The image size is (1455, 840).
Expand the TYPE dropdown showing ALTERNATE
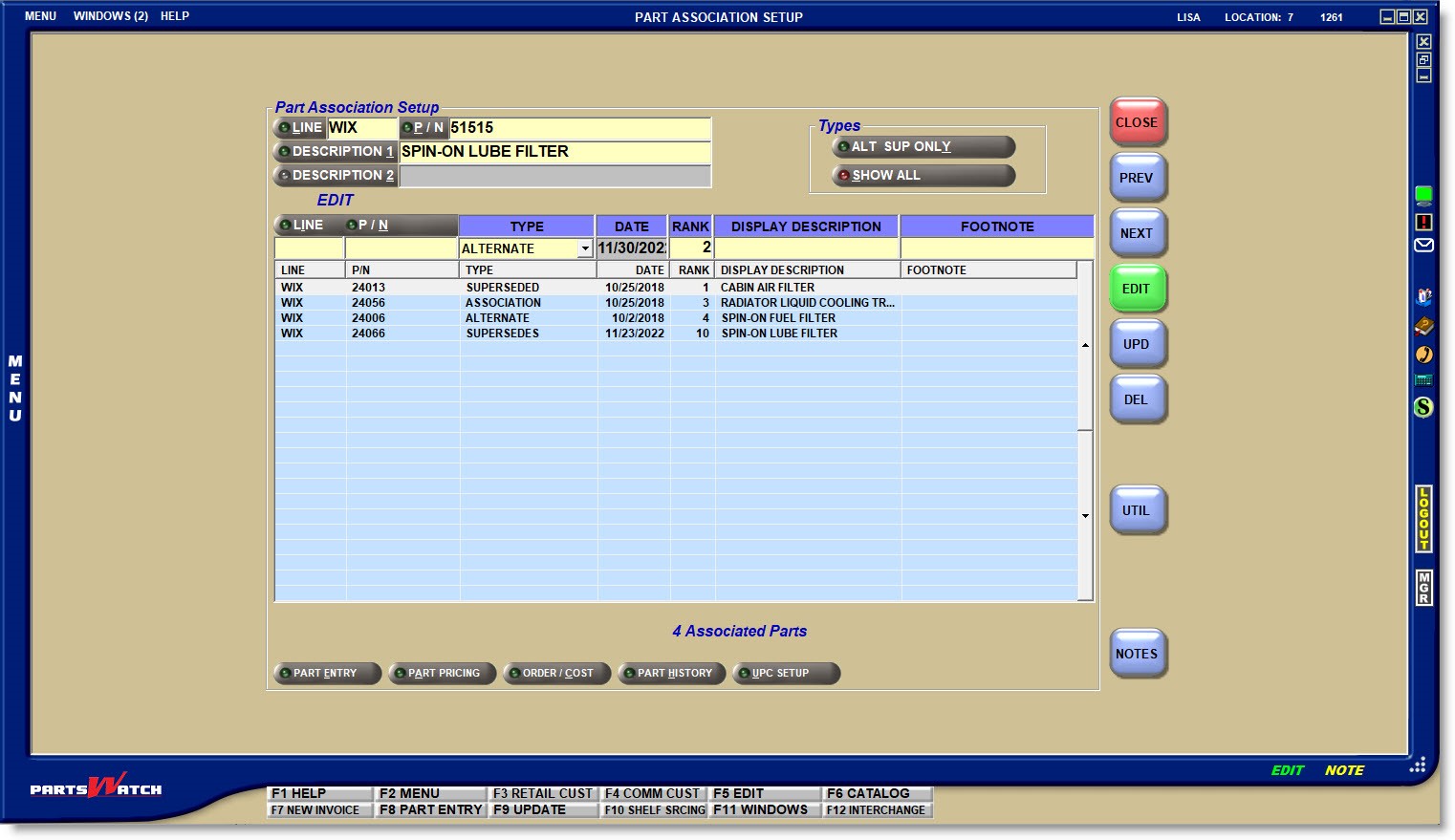[584, 248]
